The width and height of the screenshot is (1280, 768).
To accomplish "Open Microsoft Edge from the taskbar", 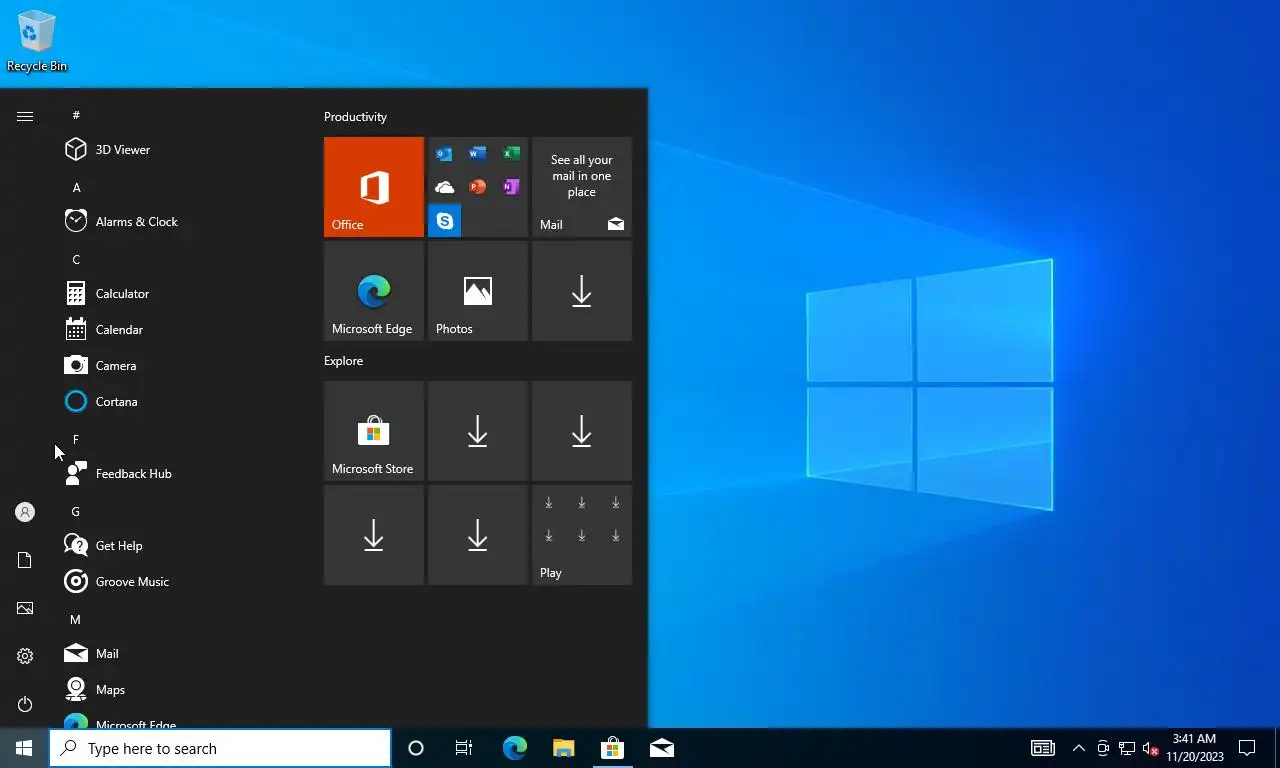I will [x=514, y=748].
